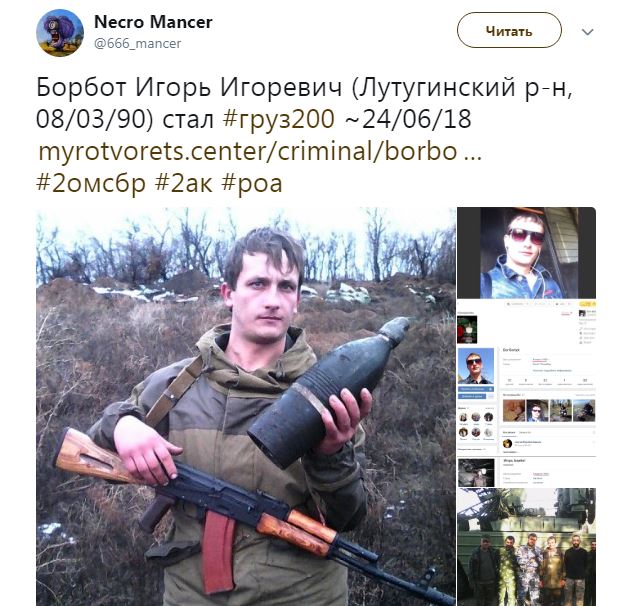Open the sunglasses selfie photo
The image size is (632, 606).
[526, 253]
